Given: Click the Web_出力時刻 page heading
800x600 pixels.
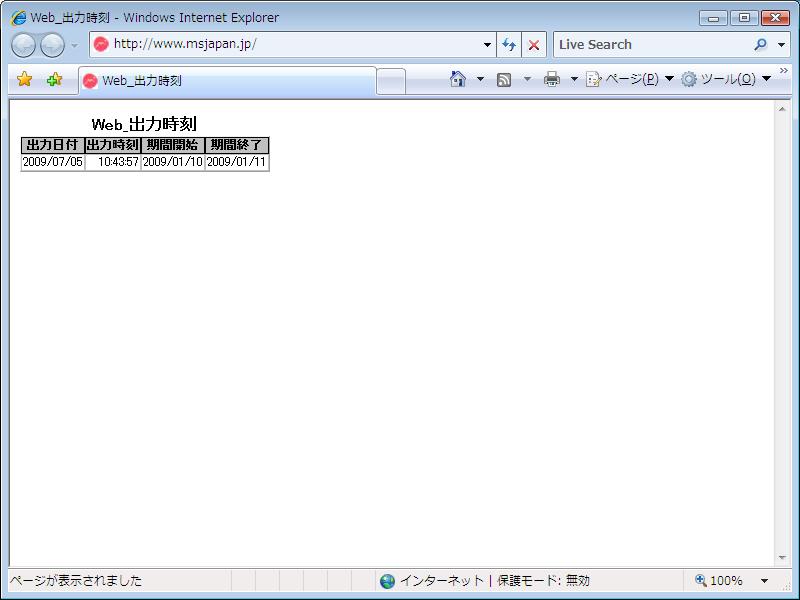Looking at the screenshot, I should pyautogui.click(x=144, y=124).
